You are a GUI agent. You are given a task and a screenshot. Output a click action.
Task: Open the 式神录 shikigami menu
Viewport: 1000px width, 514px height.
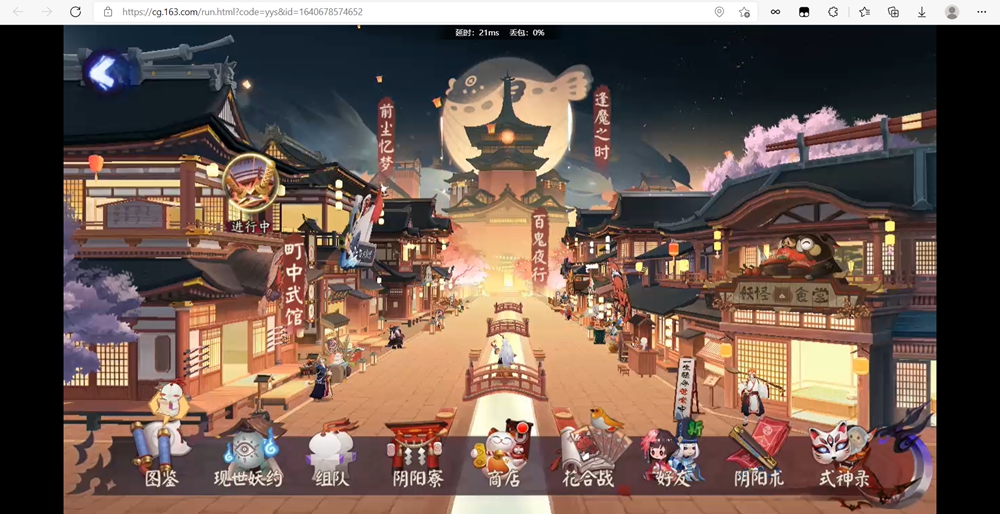click(844, 454)
